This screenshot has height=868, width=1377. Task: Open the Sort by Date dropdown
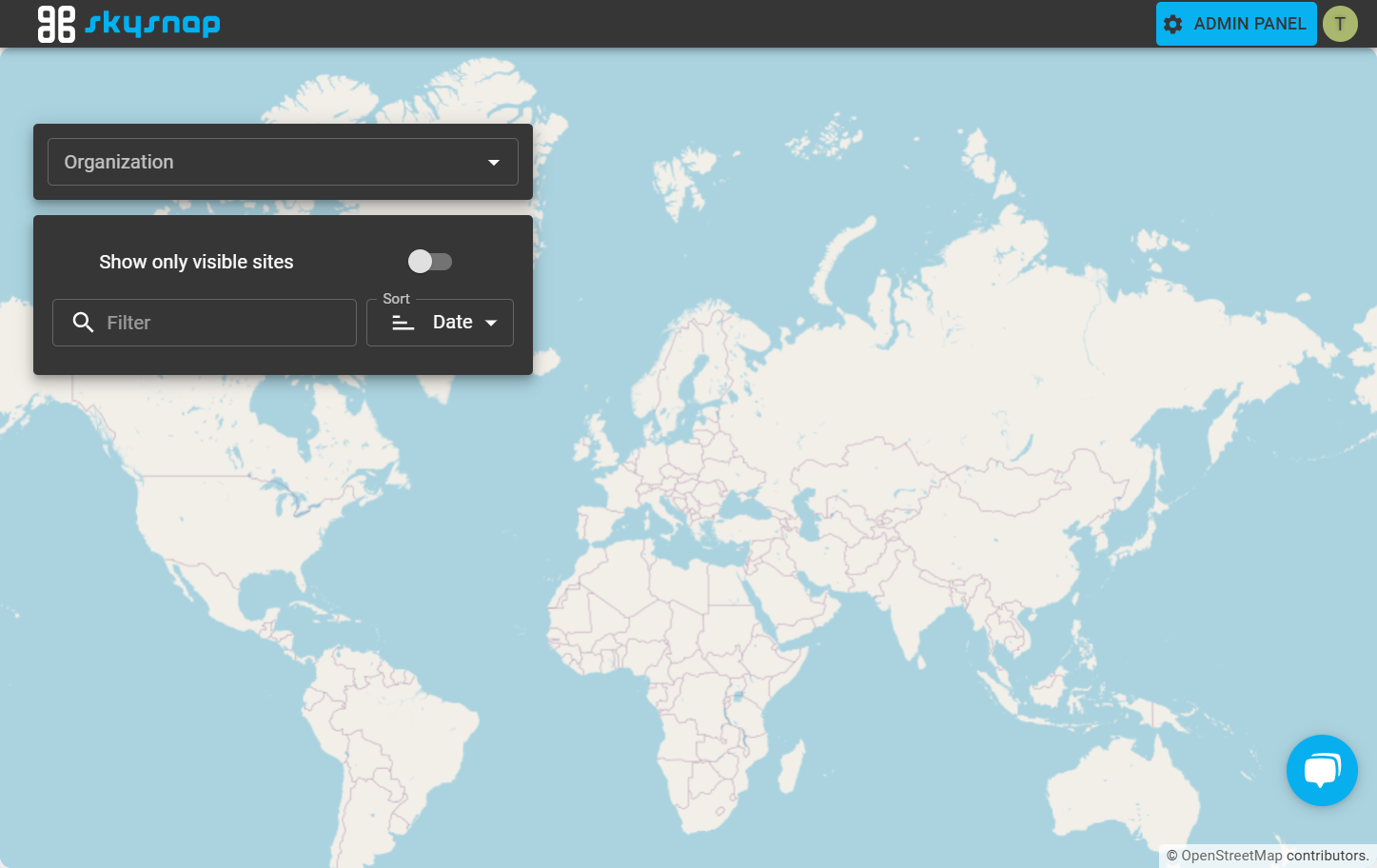tap(440, 323)
